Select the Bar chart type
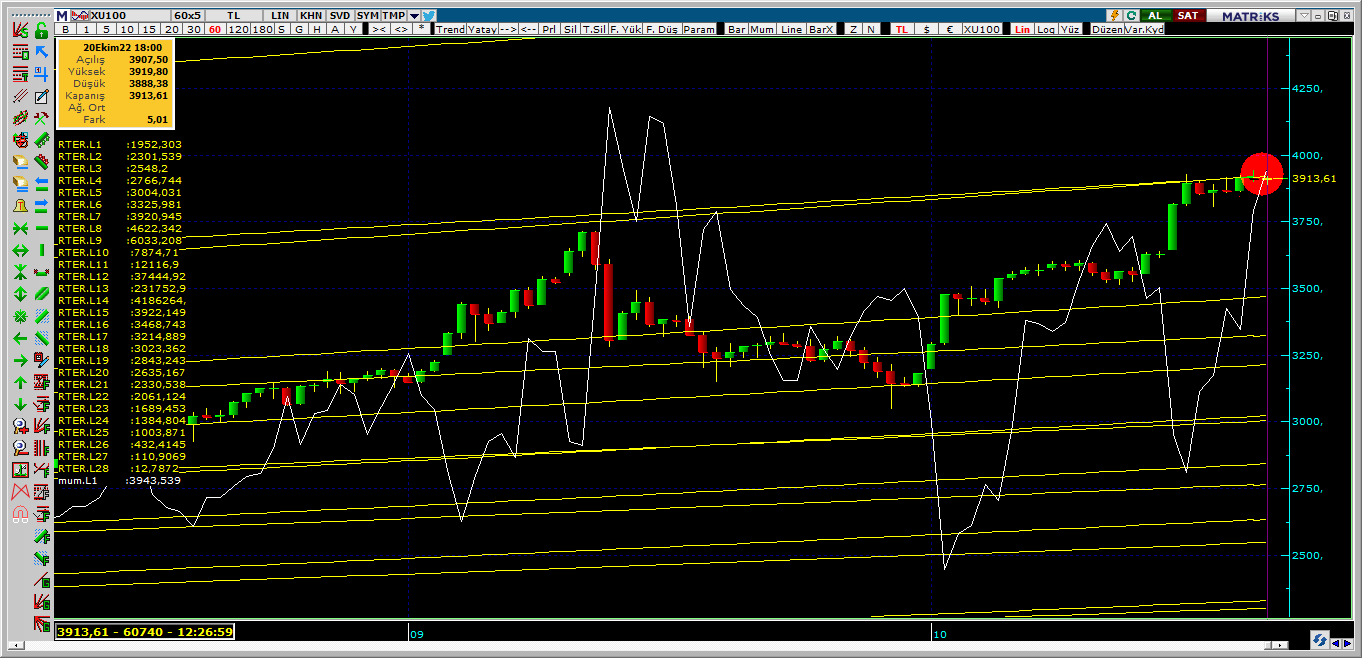The image size is (1362, 658). point(737,30)
